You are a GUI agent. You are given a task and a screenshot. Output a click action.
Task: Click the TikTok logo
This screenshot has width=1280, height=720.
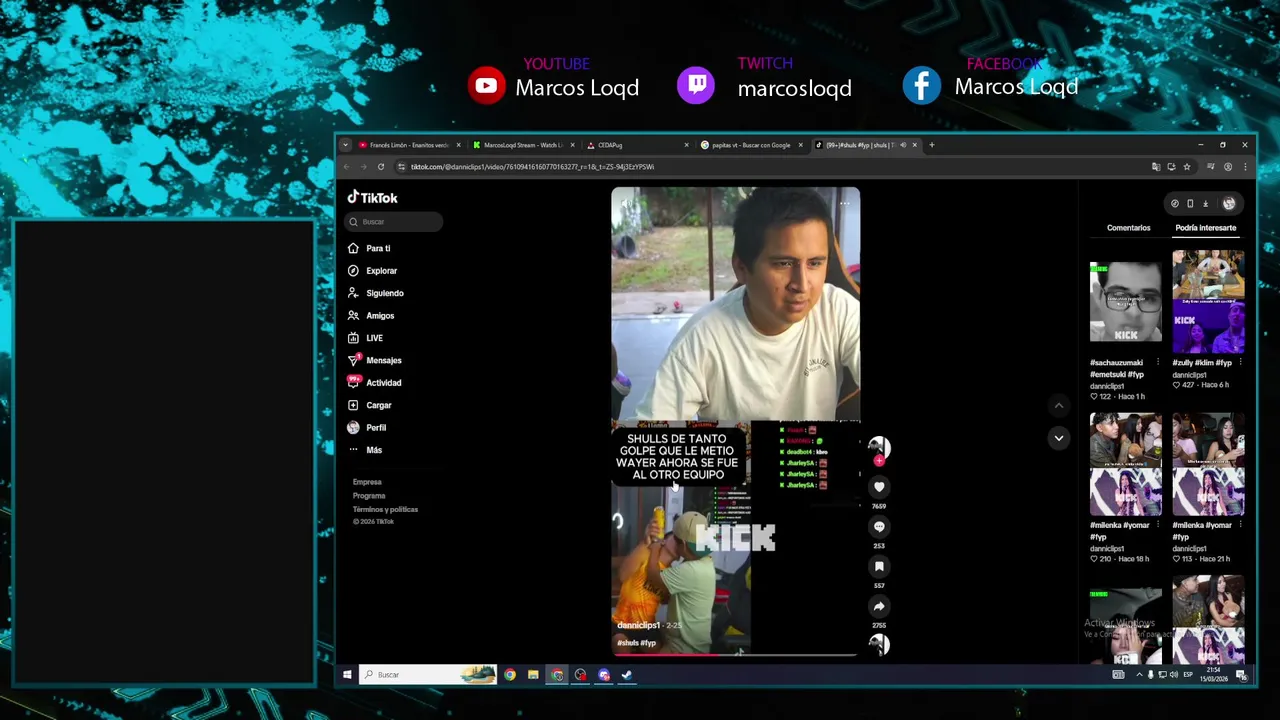tap(372, 198)
